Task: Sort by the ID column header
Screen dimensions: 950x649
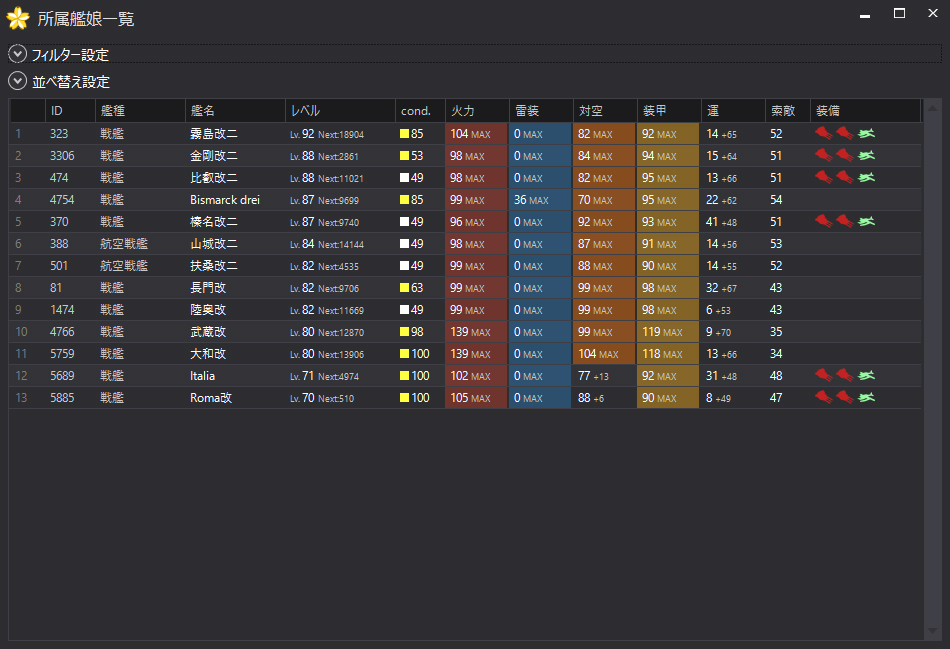Action: pos(70,111)
